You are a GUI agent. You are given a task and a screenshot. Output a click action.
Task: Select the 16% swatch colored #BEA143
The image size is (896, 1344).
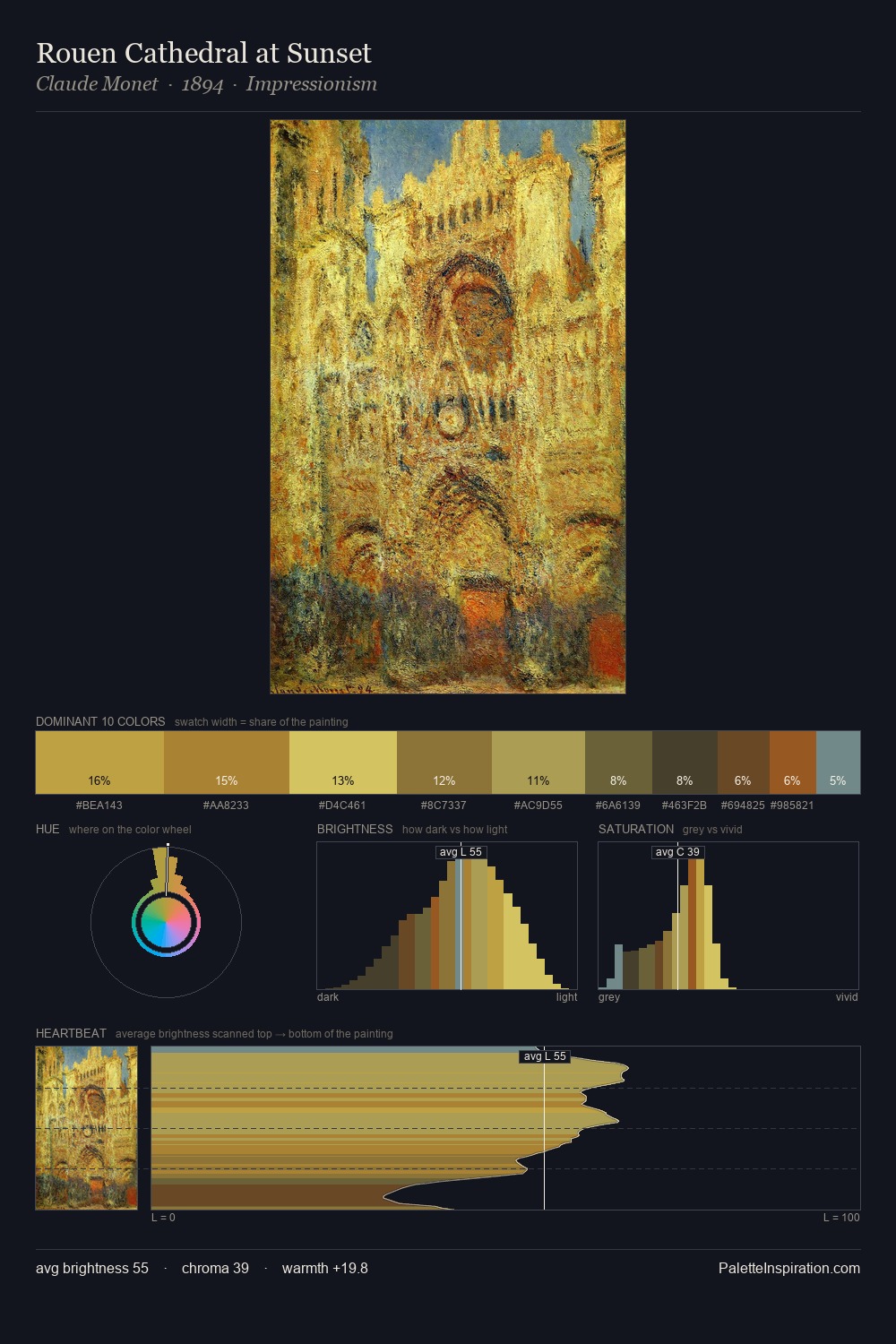click(x=99, y=762)
